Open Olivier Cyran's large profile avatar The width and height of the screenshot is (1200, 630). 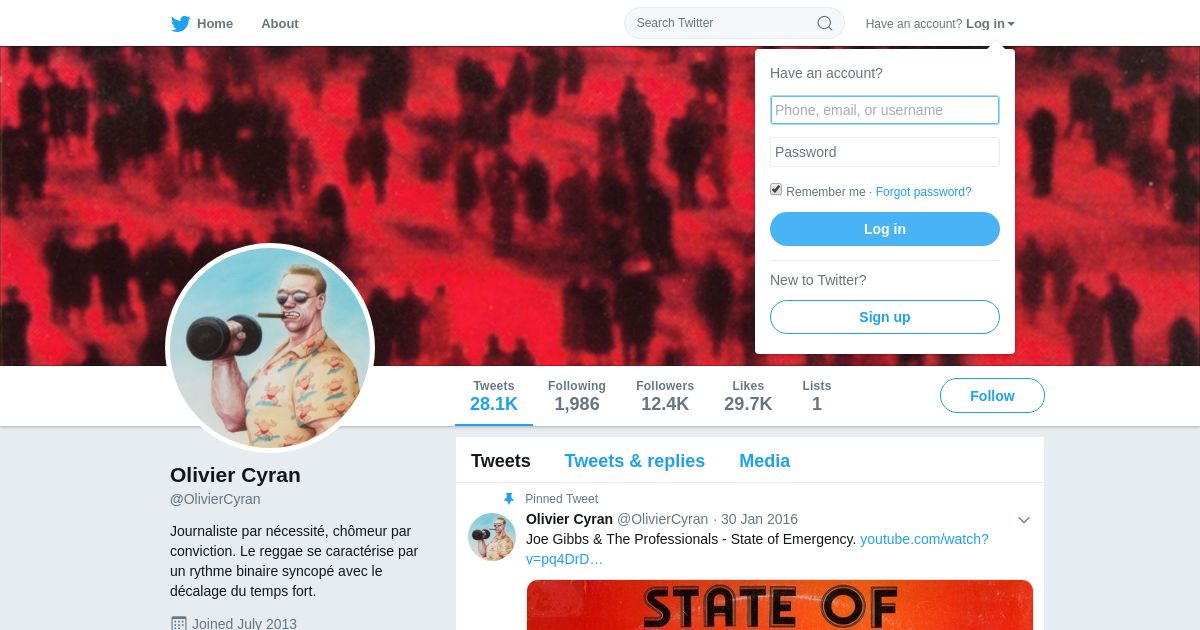(x=270, y=348)
